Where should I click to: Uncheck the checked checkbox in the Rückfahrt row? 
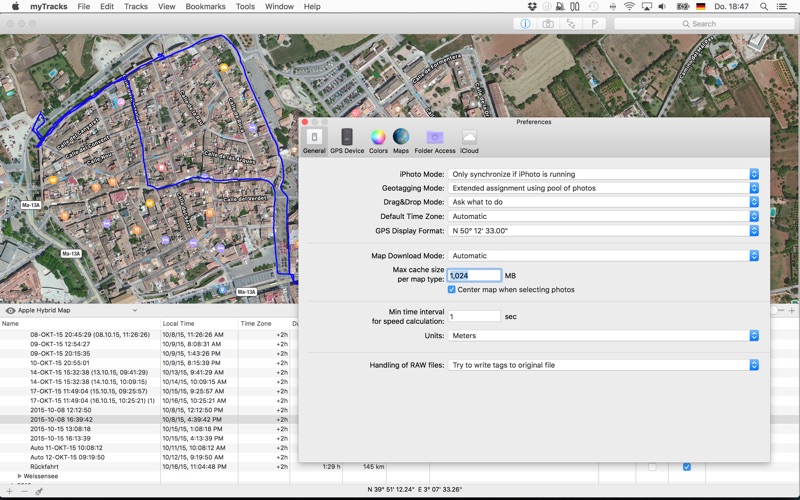(686, 467)
